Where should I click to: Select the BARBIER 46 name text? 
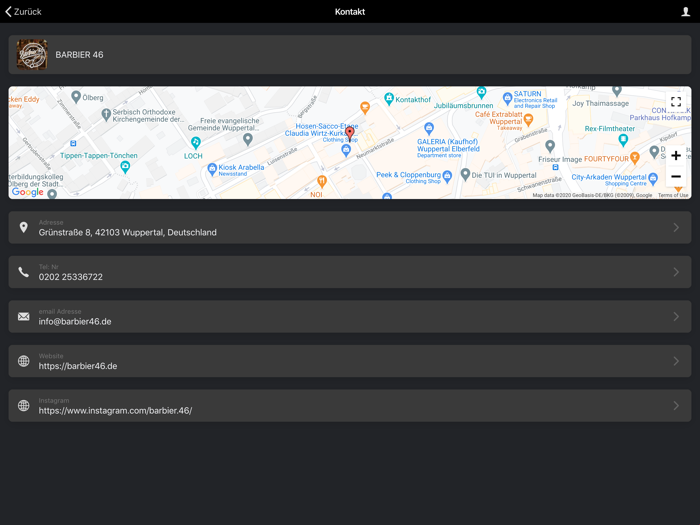[79, 55]
